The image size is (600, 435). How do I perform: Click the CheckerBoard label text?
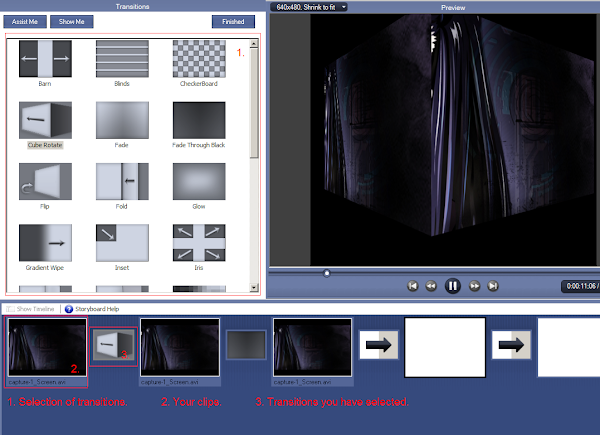click(199, 84)
